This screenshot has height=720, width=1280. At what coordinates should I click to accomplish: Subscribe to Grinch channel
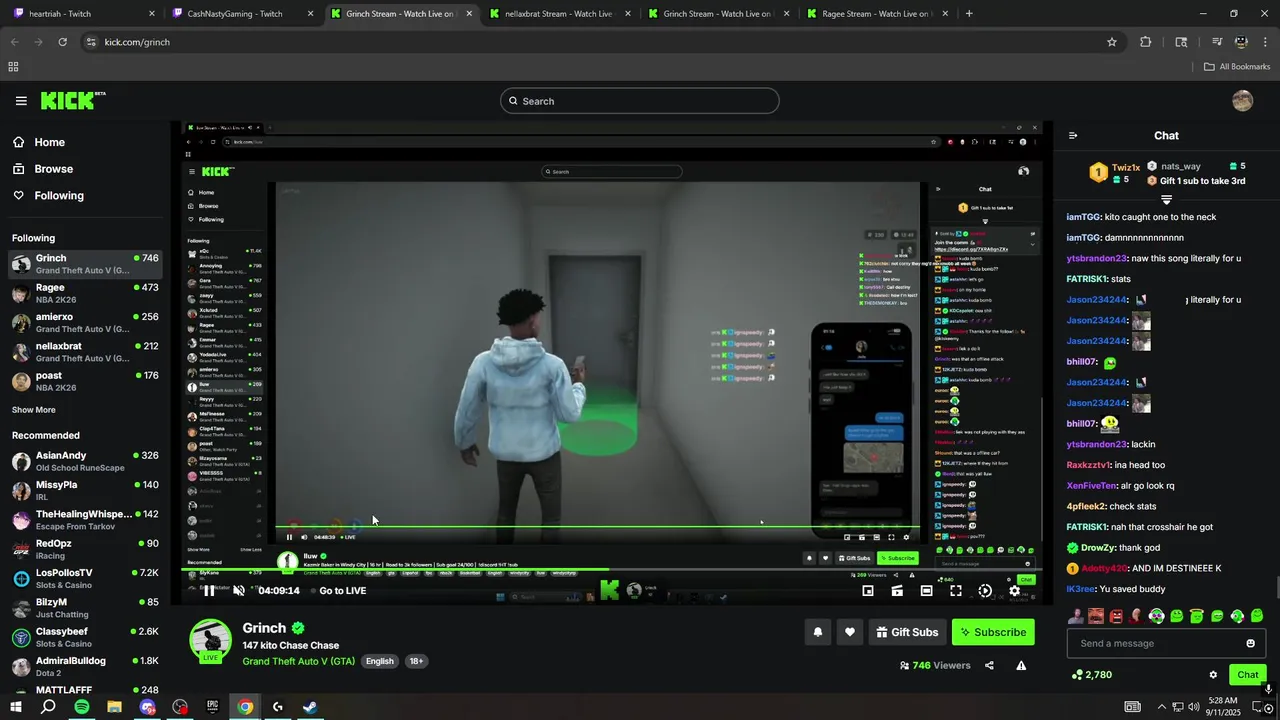pos(993,632)
